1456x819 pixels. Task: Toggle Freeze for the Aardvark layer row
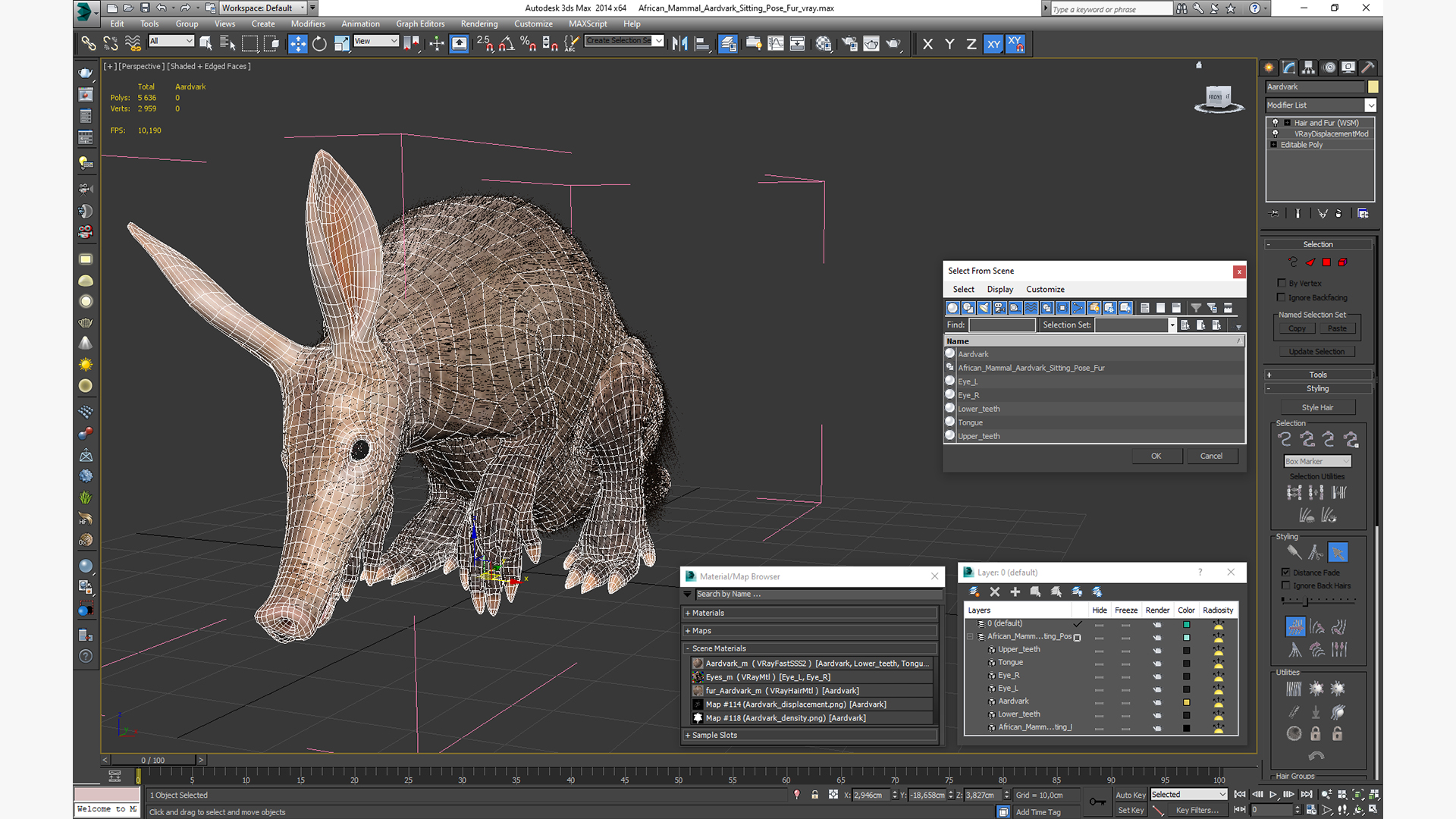tap(1125, 701)
